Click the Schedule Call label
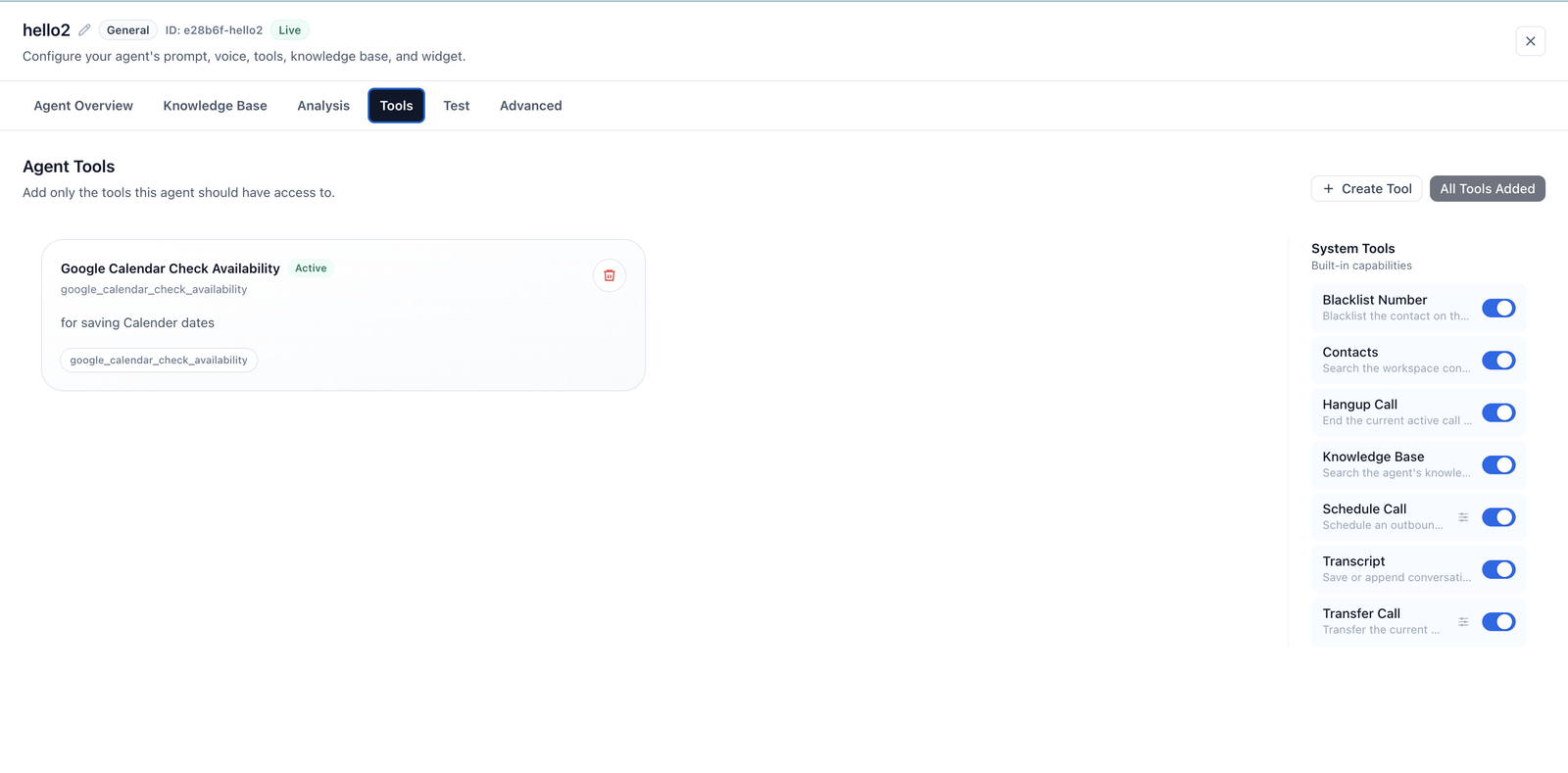Screen dimensions: 1568x773 pyautogui.click(x=1364, y=509)
